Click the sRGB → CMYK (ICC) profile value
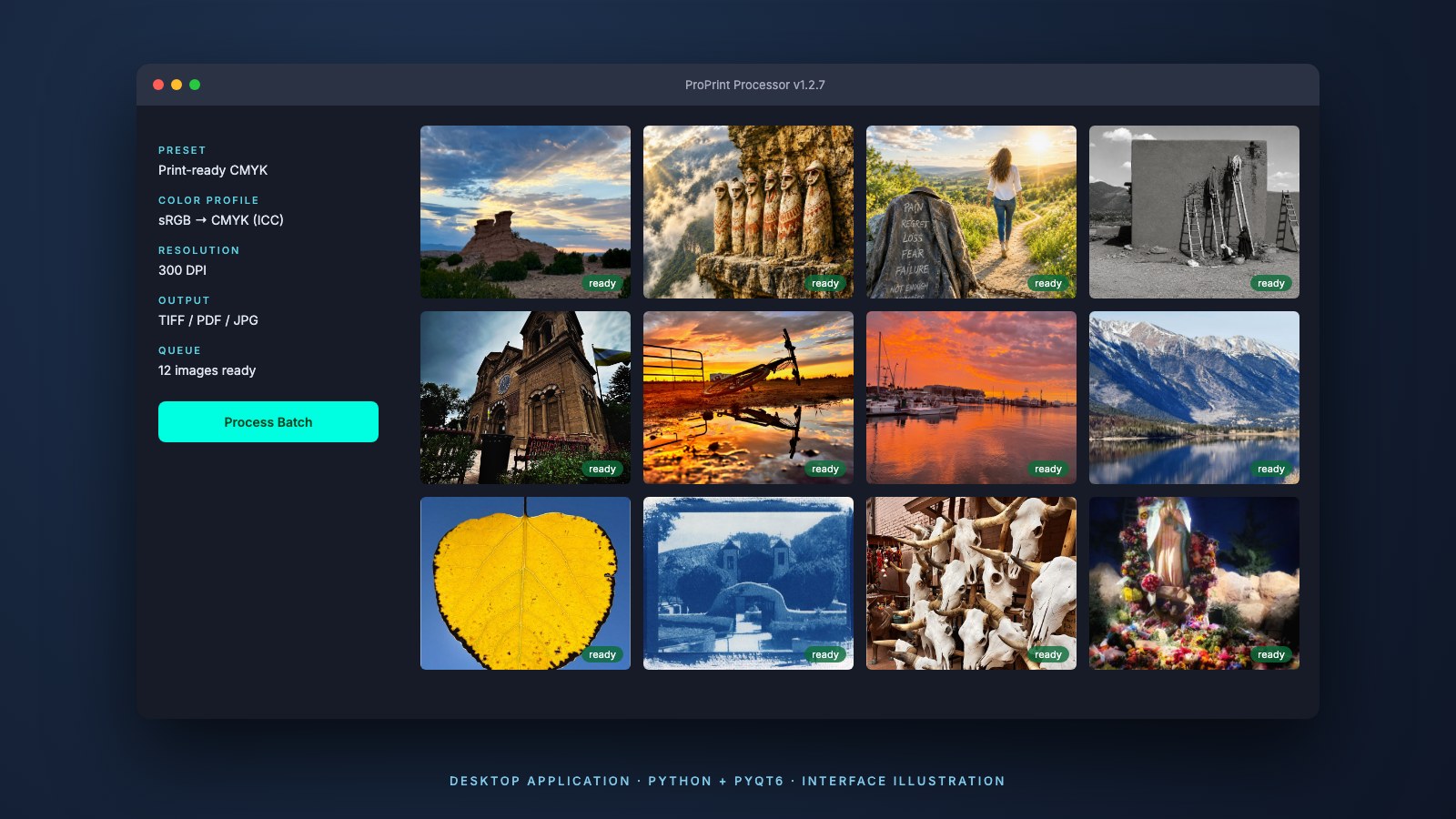 [x=221, y=220]
